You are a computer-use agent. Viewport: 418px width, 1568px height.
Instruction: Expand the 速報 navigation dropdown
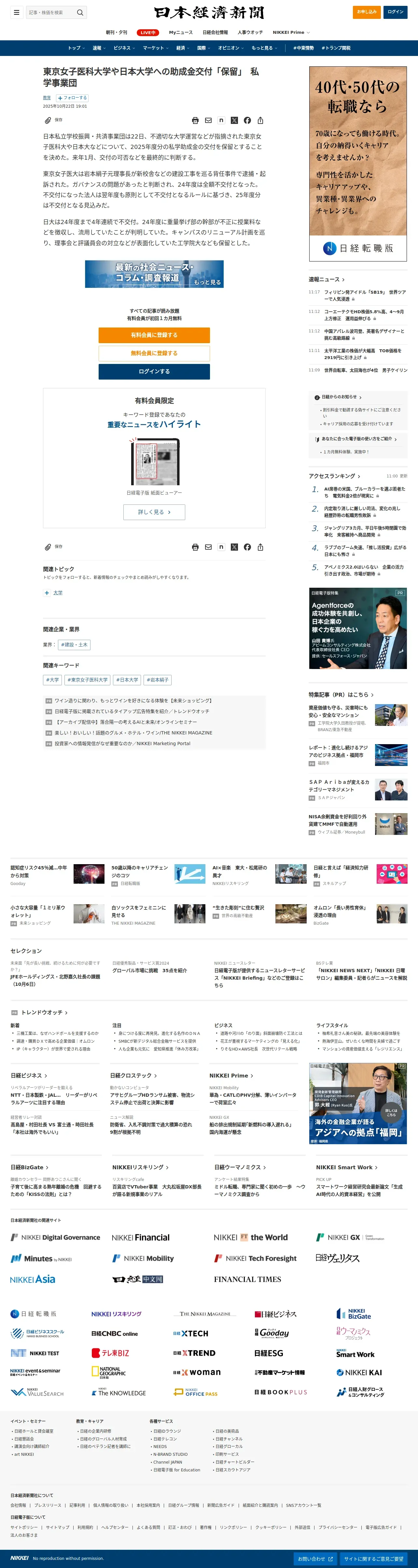click(x=99, y=48)
